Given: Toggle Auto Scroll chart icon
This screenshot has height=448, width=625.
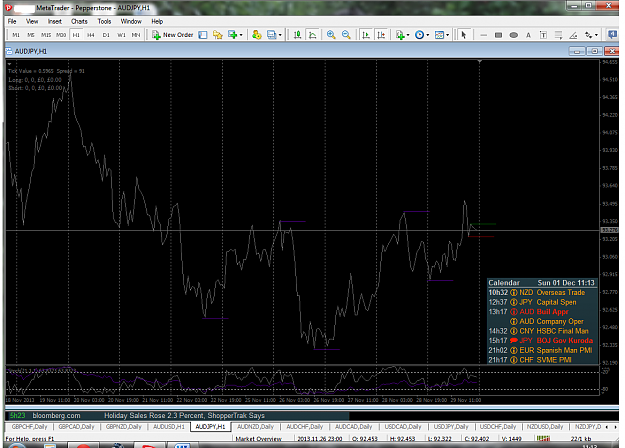Looking at the screenshot, I should point(366,35).
